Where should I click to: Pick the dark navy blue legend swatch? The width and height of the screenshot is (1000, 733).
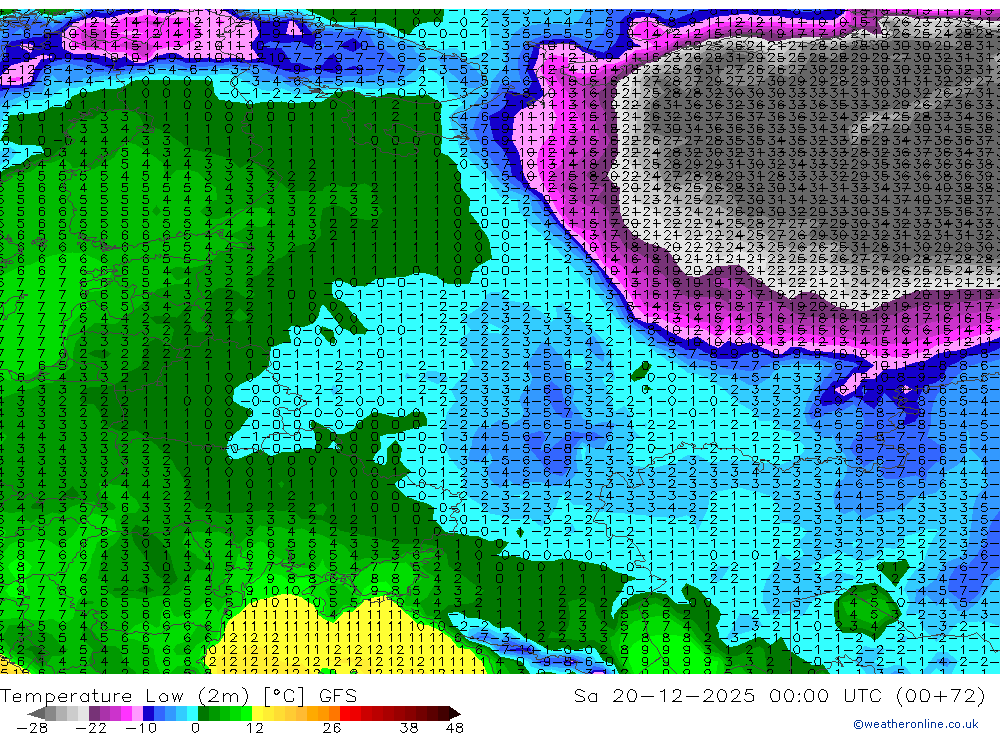click(x=148, y=713)
